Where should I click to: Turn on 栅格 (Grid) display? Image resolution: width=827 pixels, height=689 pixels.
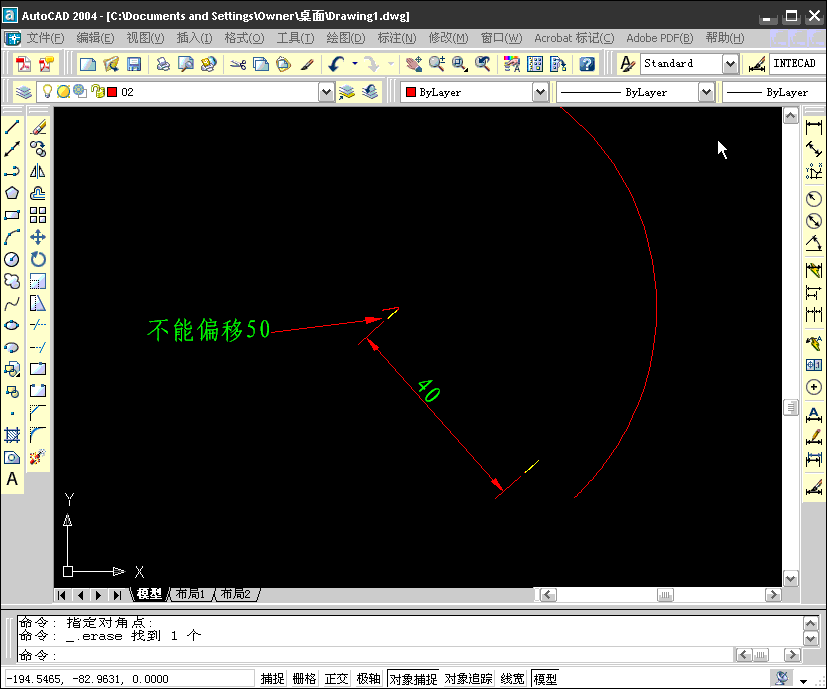(304, 677)
